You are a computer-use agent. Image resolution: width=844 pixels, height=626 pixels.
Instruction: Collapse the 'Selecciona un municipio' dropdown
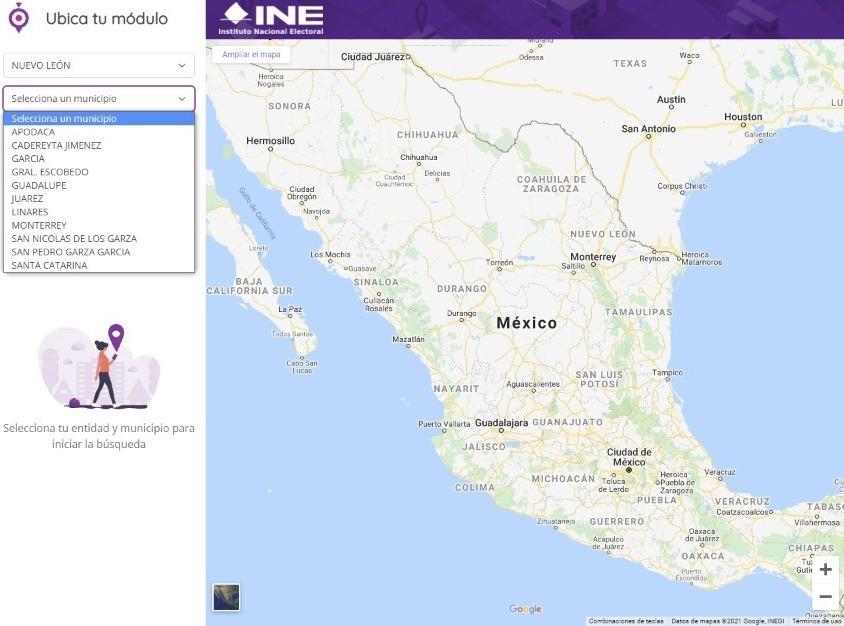pos(99,99)
